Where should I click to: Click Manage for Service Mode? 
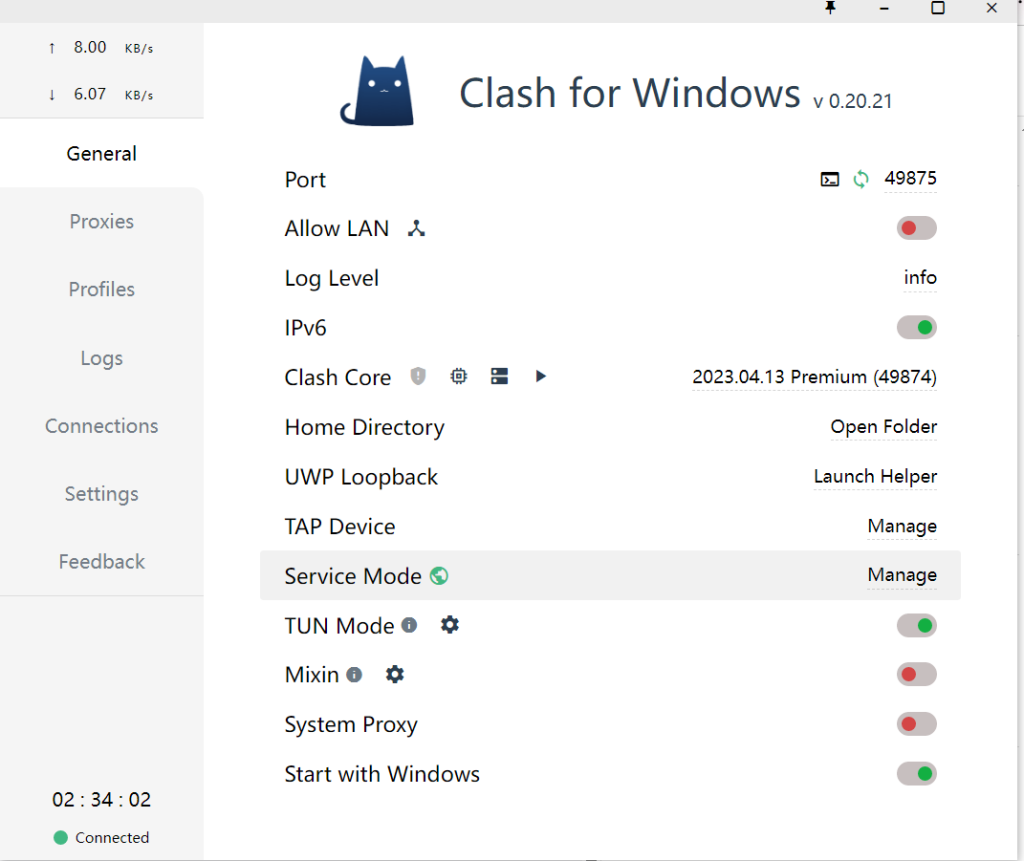pyautogui.click(x=902, y=575)
